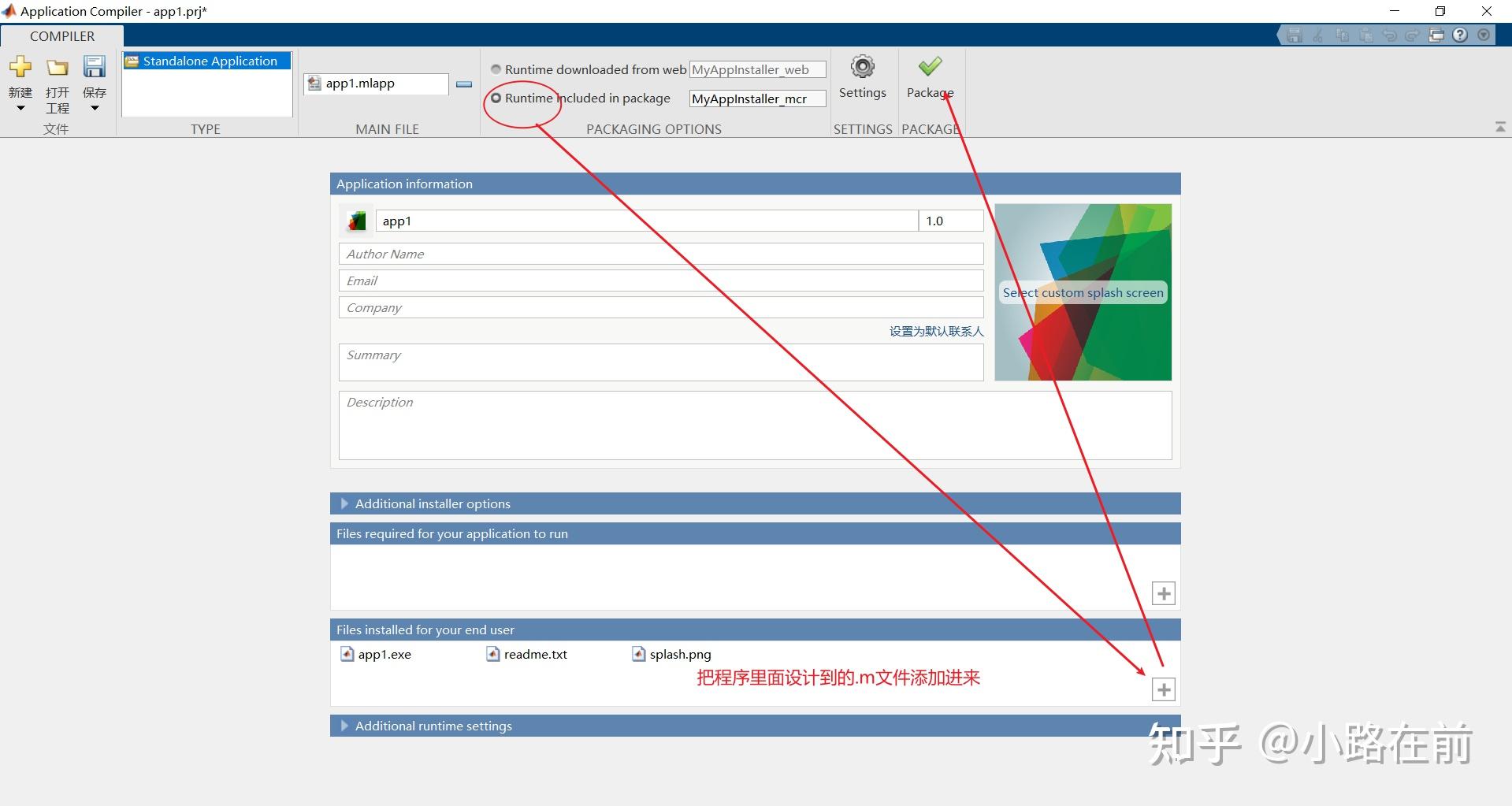
Task: Edit the version field showing 1.0
Action: pos(951,221)
